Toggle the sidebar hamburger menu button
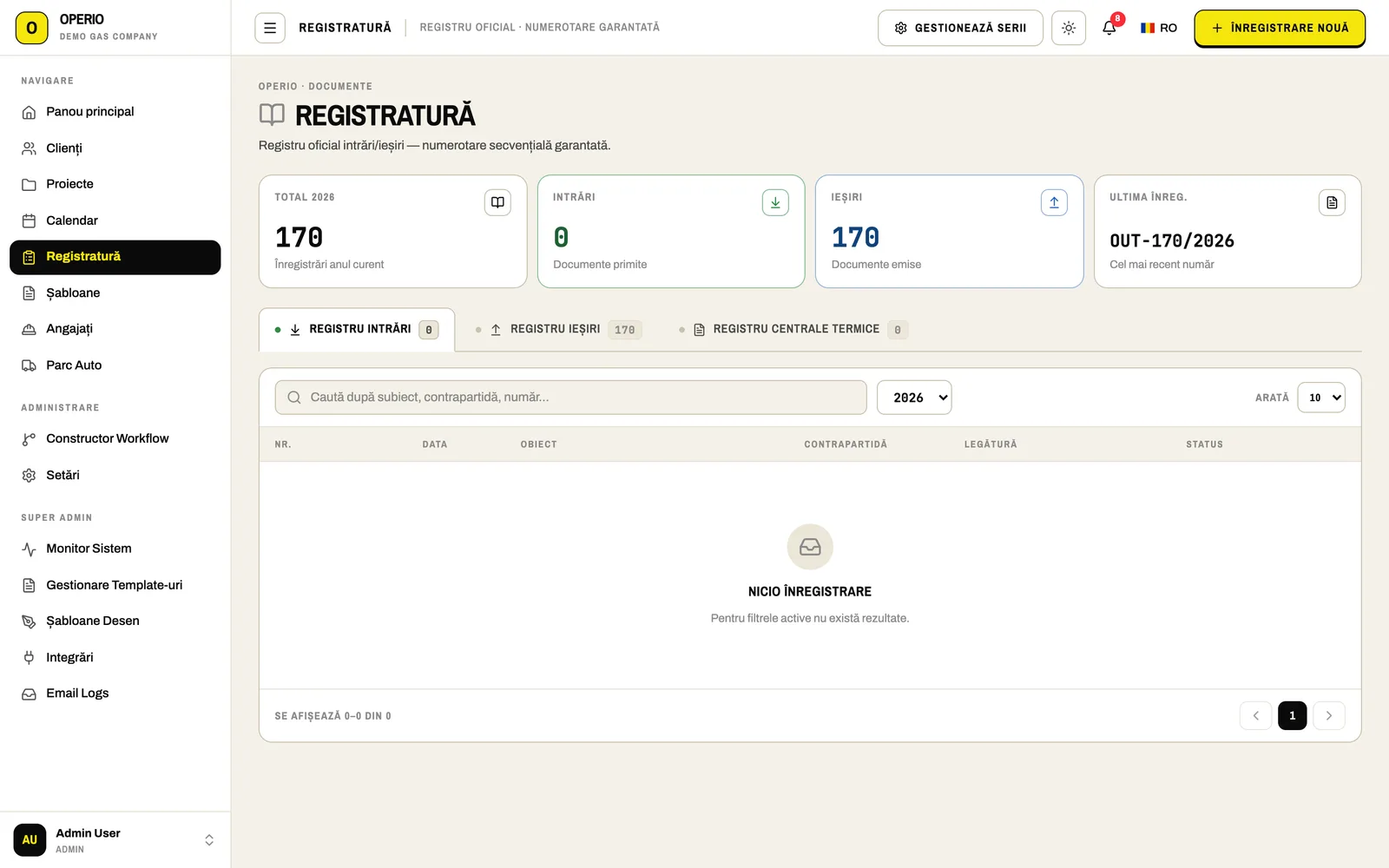This screenshot has width=1389, height=868. [x=270, y=28]
